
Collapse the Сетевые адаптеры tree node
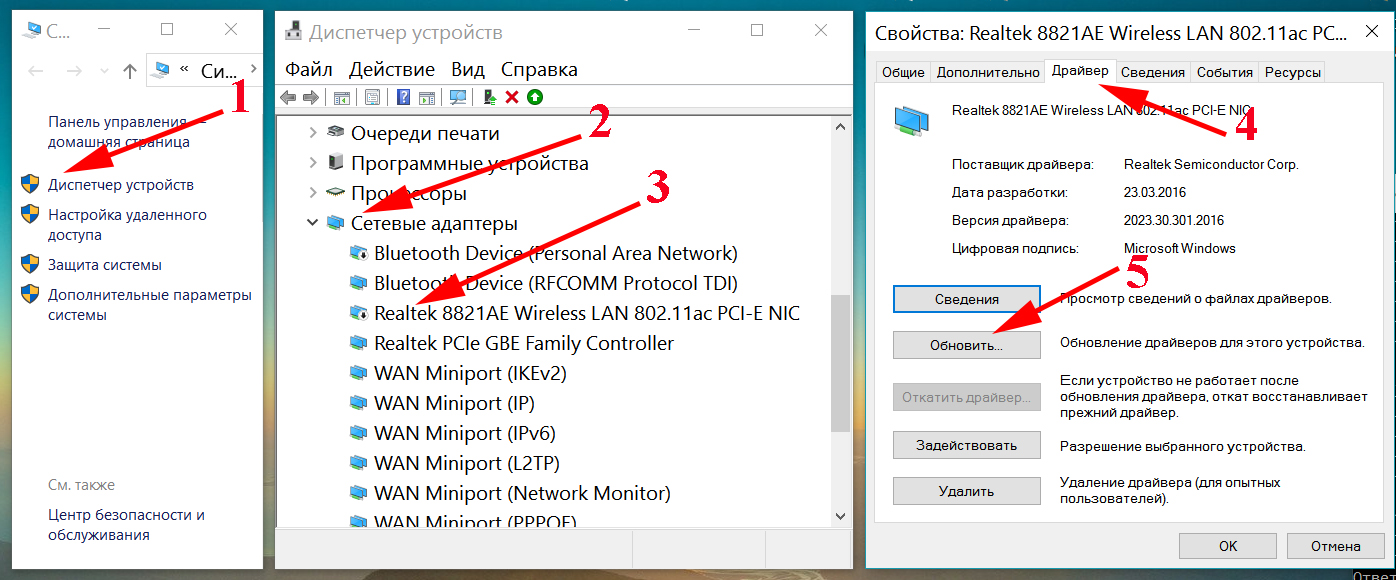pyautogui.click(x=313, y=223)
